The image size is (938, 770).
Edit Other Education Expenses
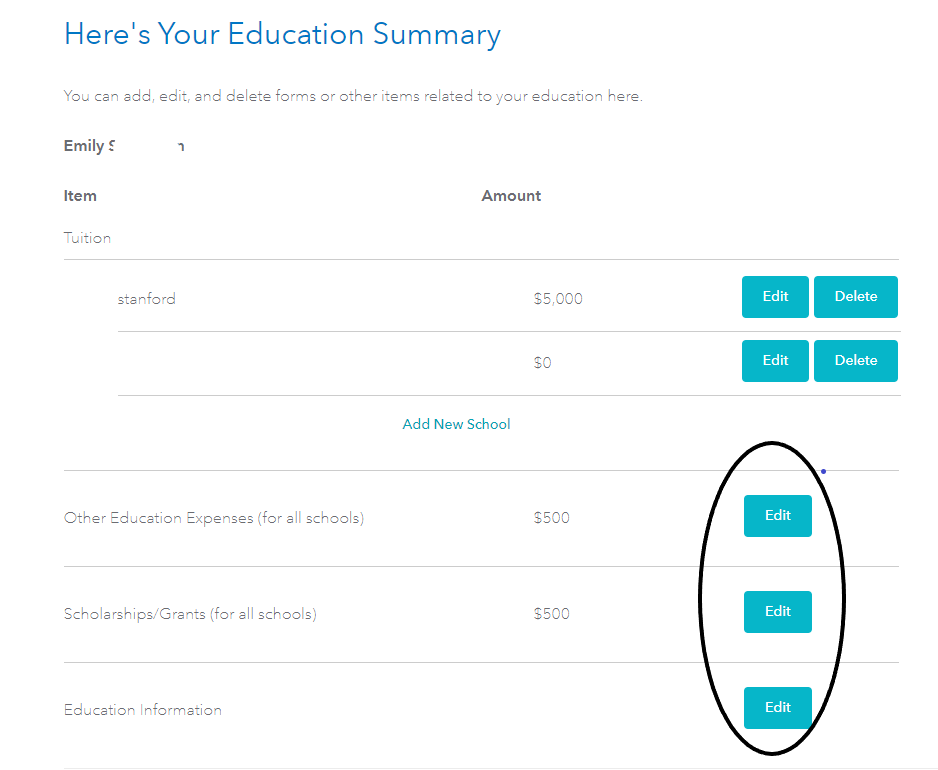click(777, 516)
